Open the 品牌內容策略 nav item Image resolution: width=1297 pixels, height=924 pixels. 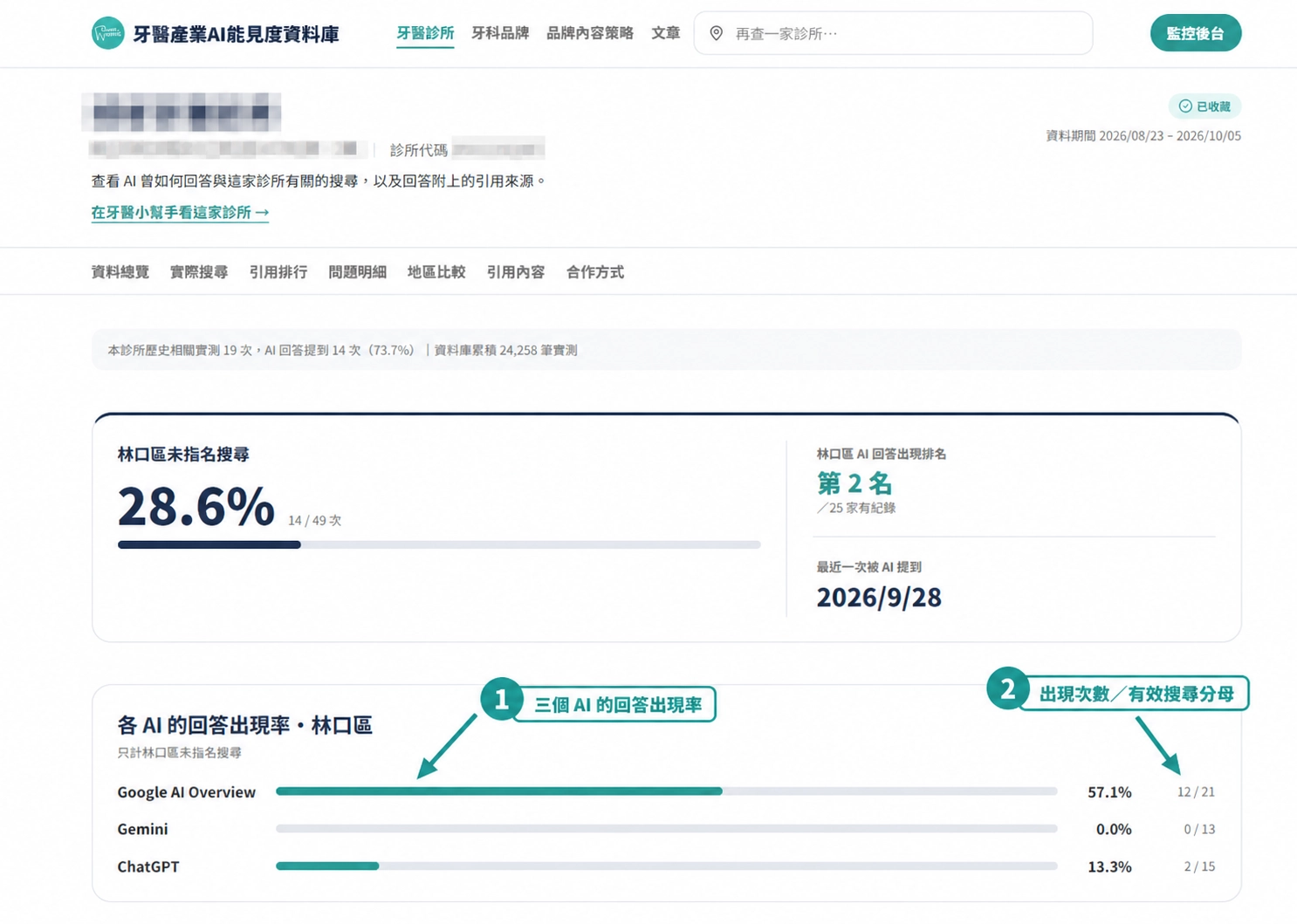tap(590, 33)
